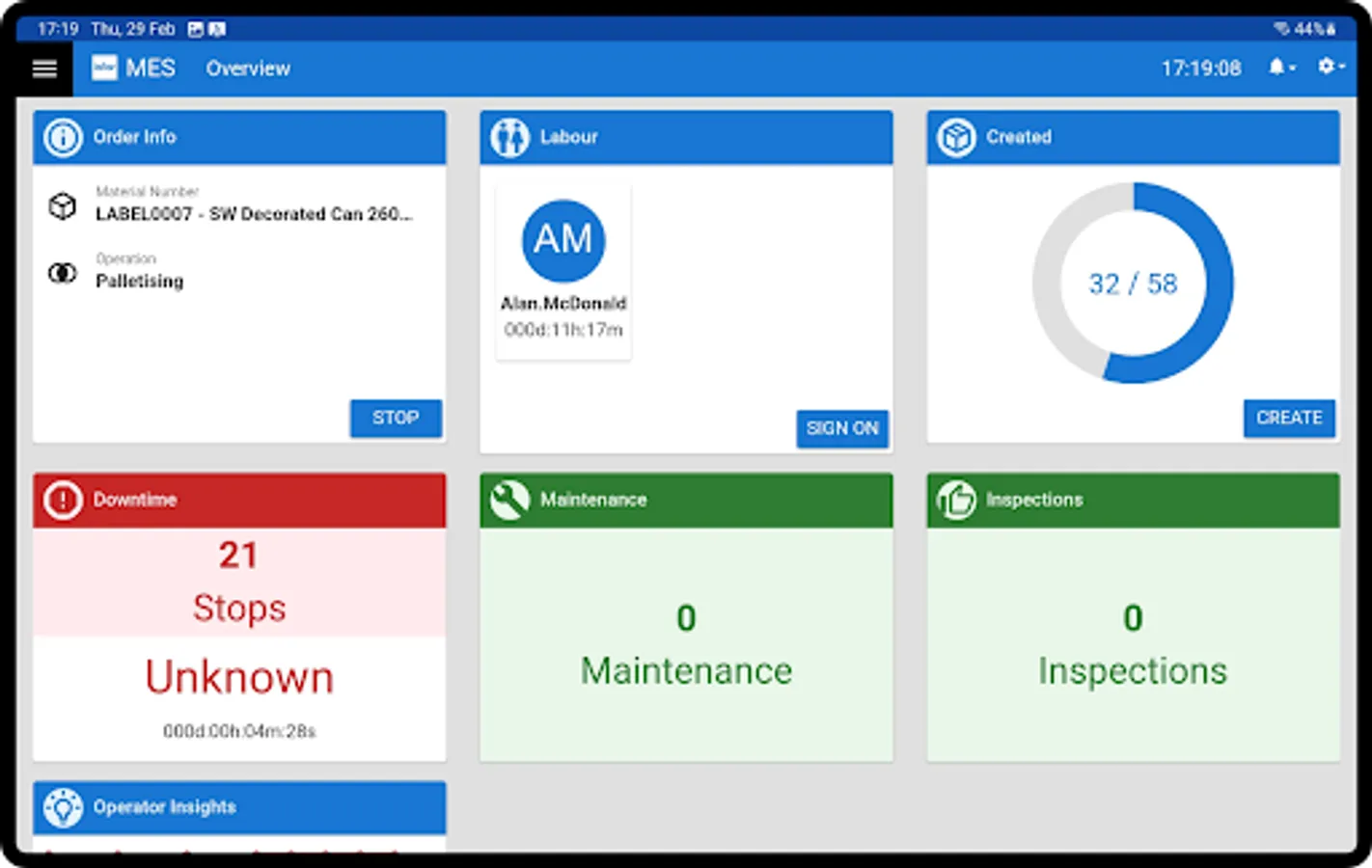Image resolution: width=1372 pixels, height=868 pixels.
Task: Click the Operator Insights lightbulb icon
Action: click(64, 807)
